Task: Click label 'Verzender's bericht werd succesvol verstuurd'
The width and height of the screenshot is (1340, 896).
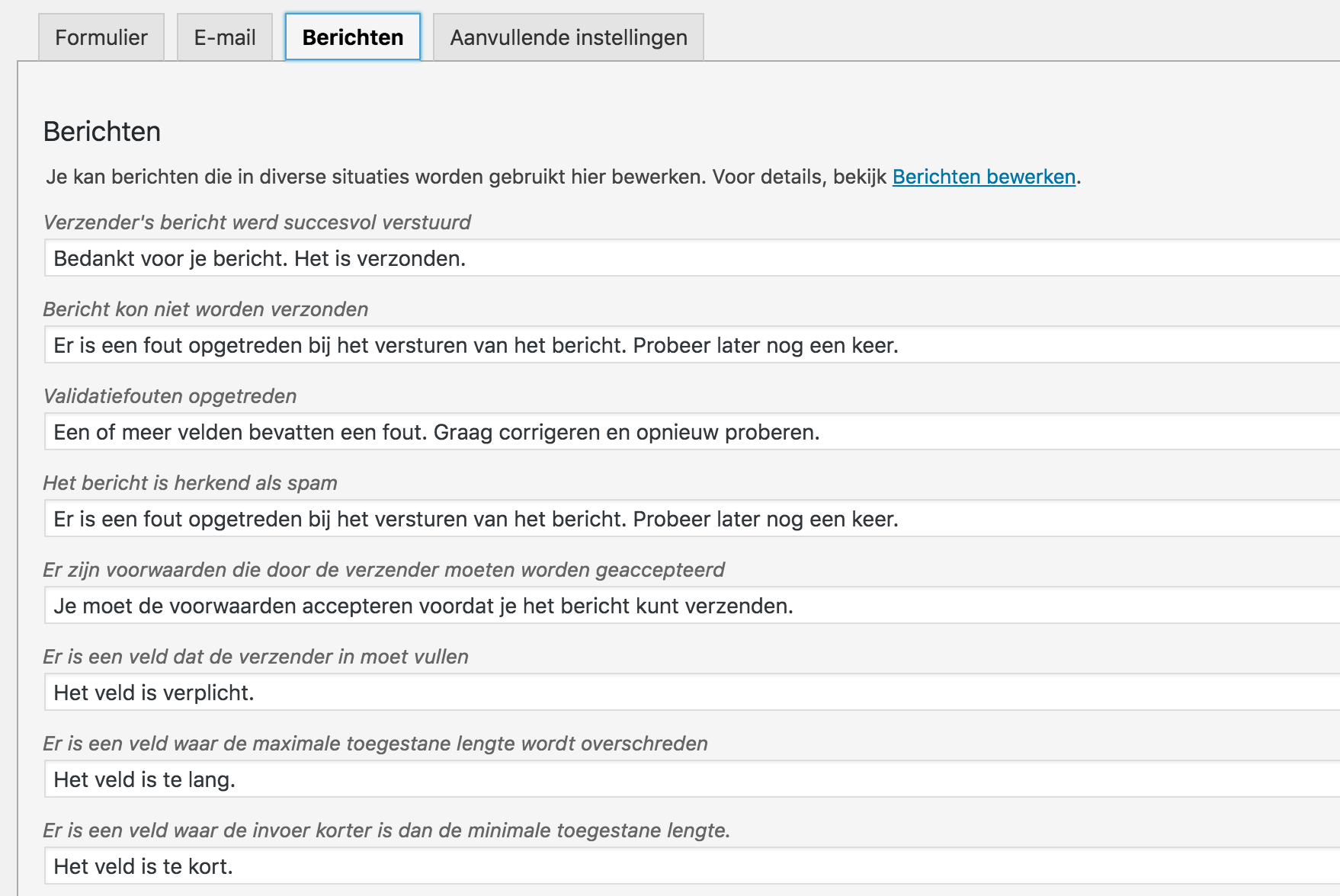Action: tap(257, 222)
